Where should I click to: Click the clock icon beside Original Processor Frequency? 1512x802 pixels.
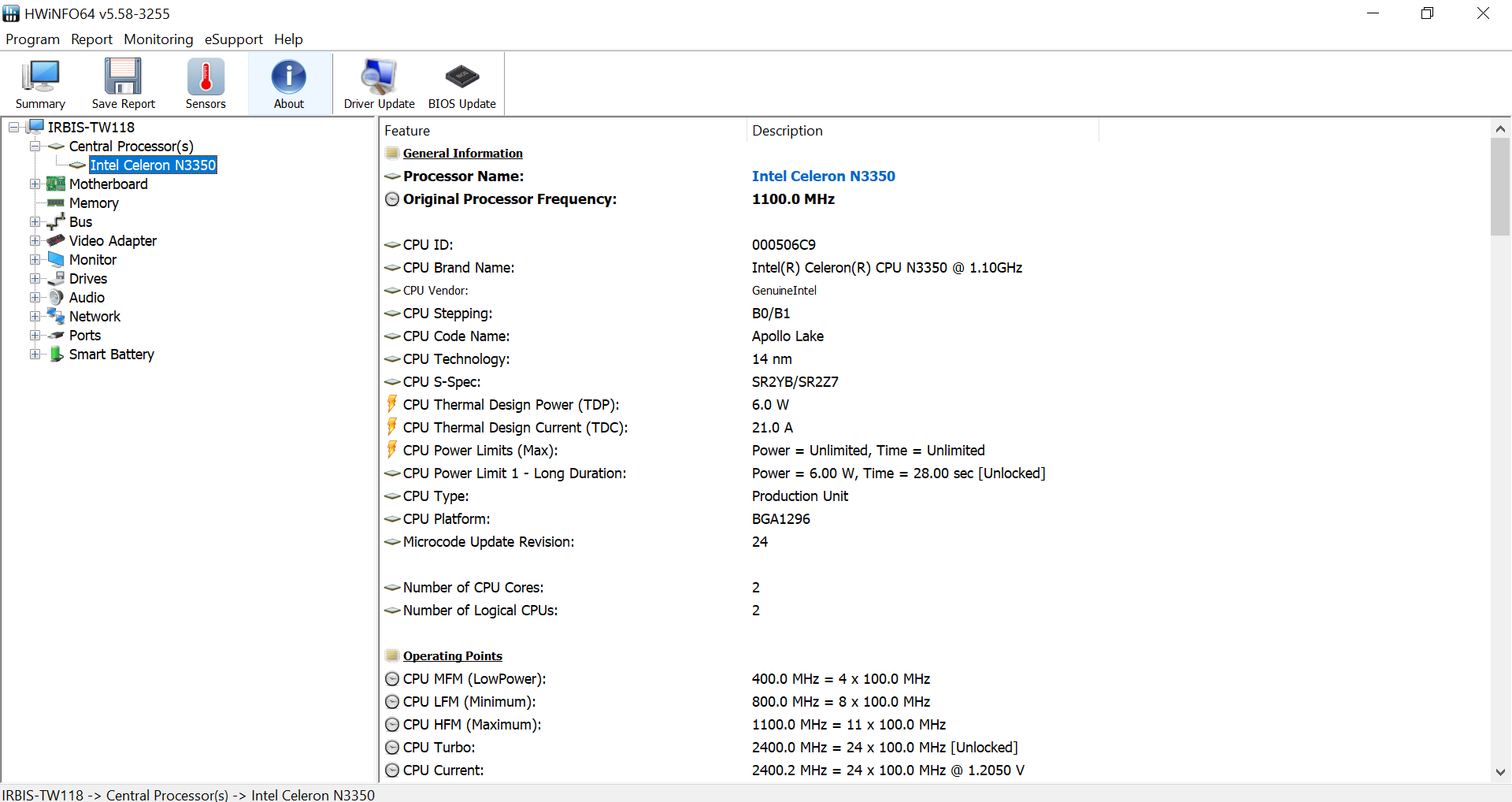[392, 199]
